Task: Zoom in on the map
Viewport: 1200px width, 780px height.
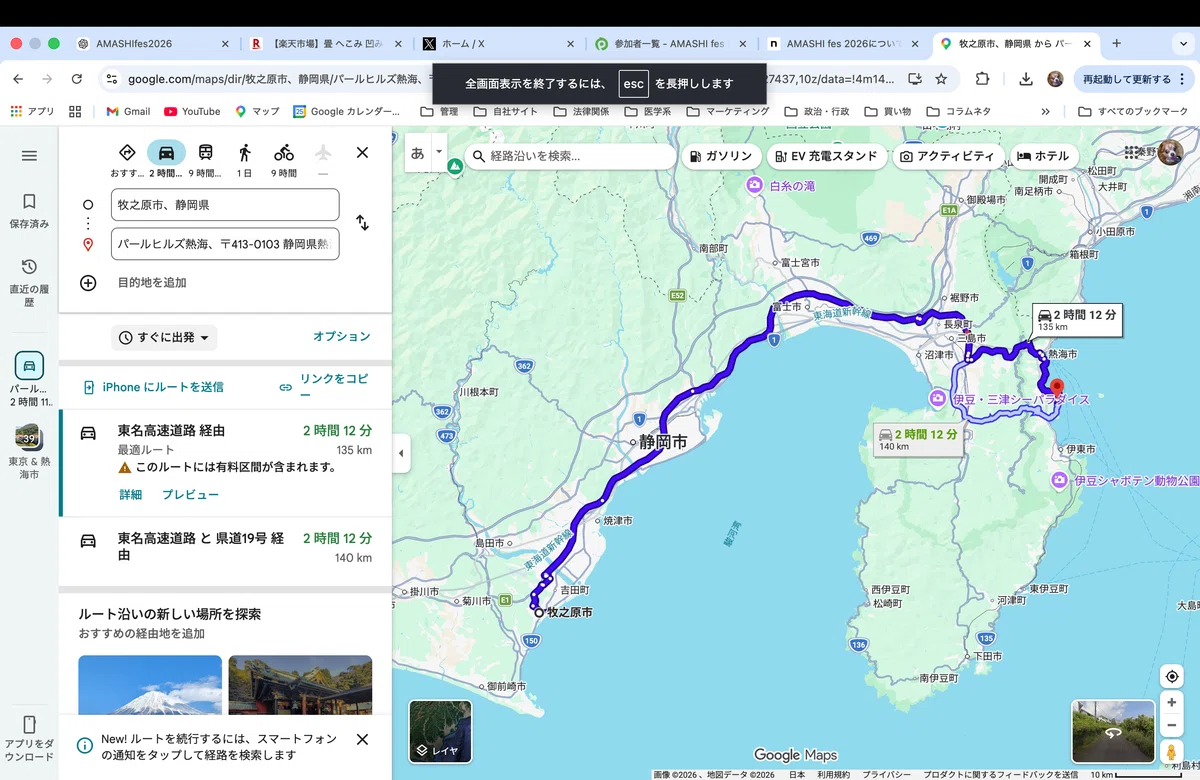Action: point(1172,703)
